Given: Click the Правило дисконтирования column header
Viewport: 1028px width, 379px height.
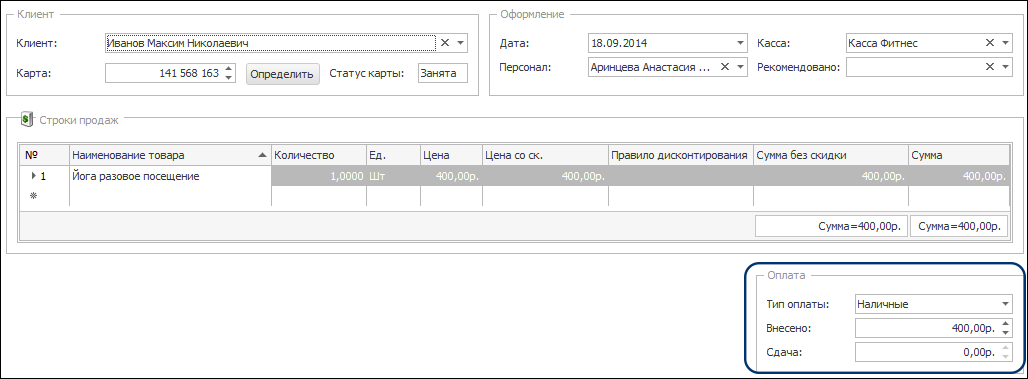Looking at the screenshot, I should 681,155.
